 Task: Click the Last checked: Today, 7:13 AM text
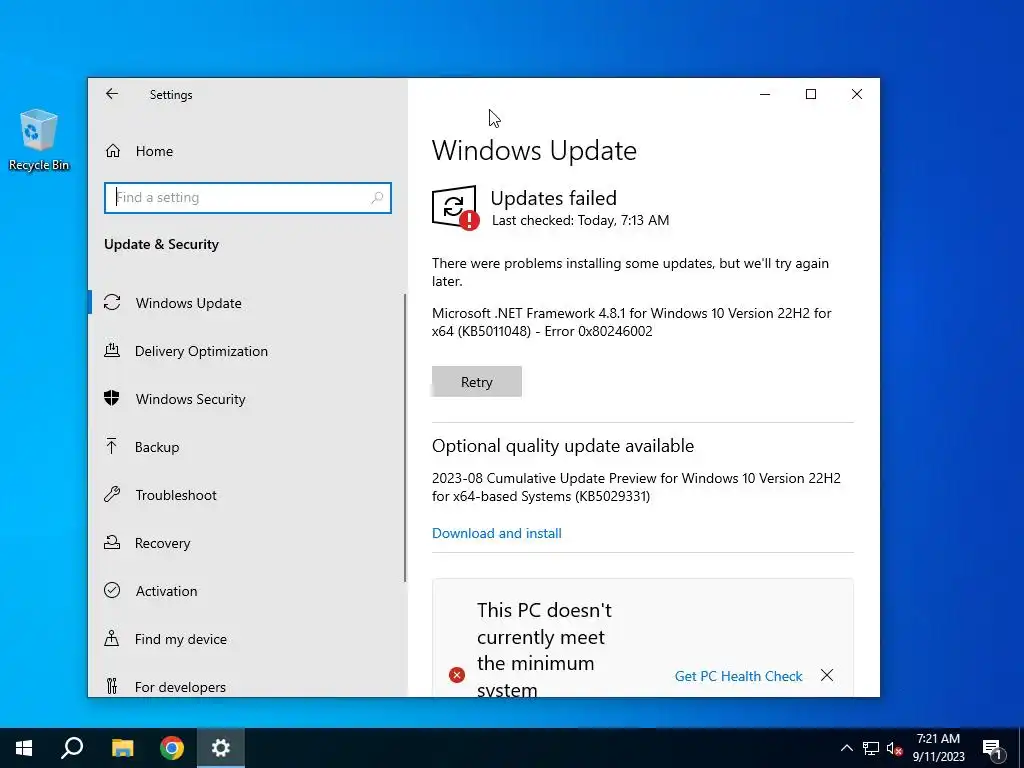click(580, 220)
